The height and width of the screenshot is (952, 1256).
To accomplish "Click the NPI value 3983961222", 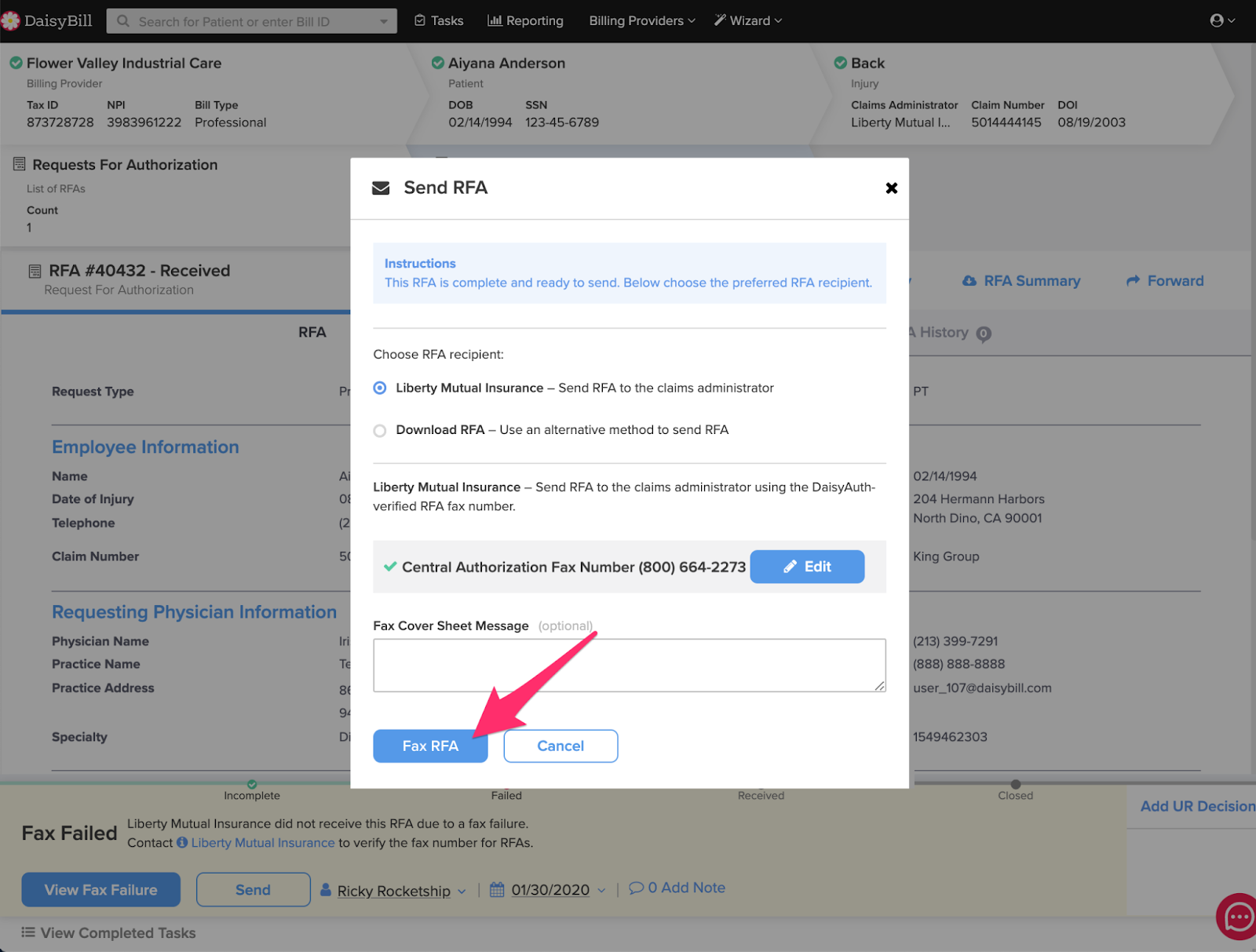I will (144, 122).
